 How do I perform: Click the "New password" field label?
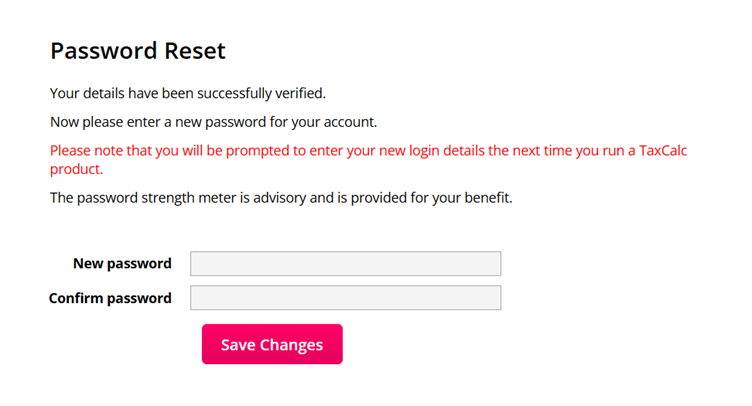[x=122, y=264]
